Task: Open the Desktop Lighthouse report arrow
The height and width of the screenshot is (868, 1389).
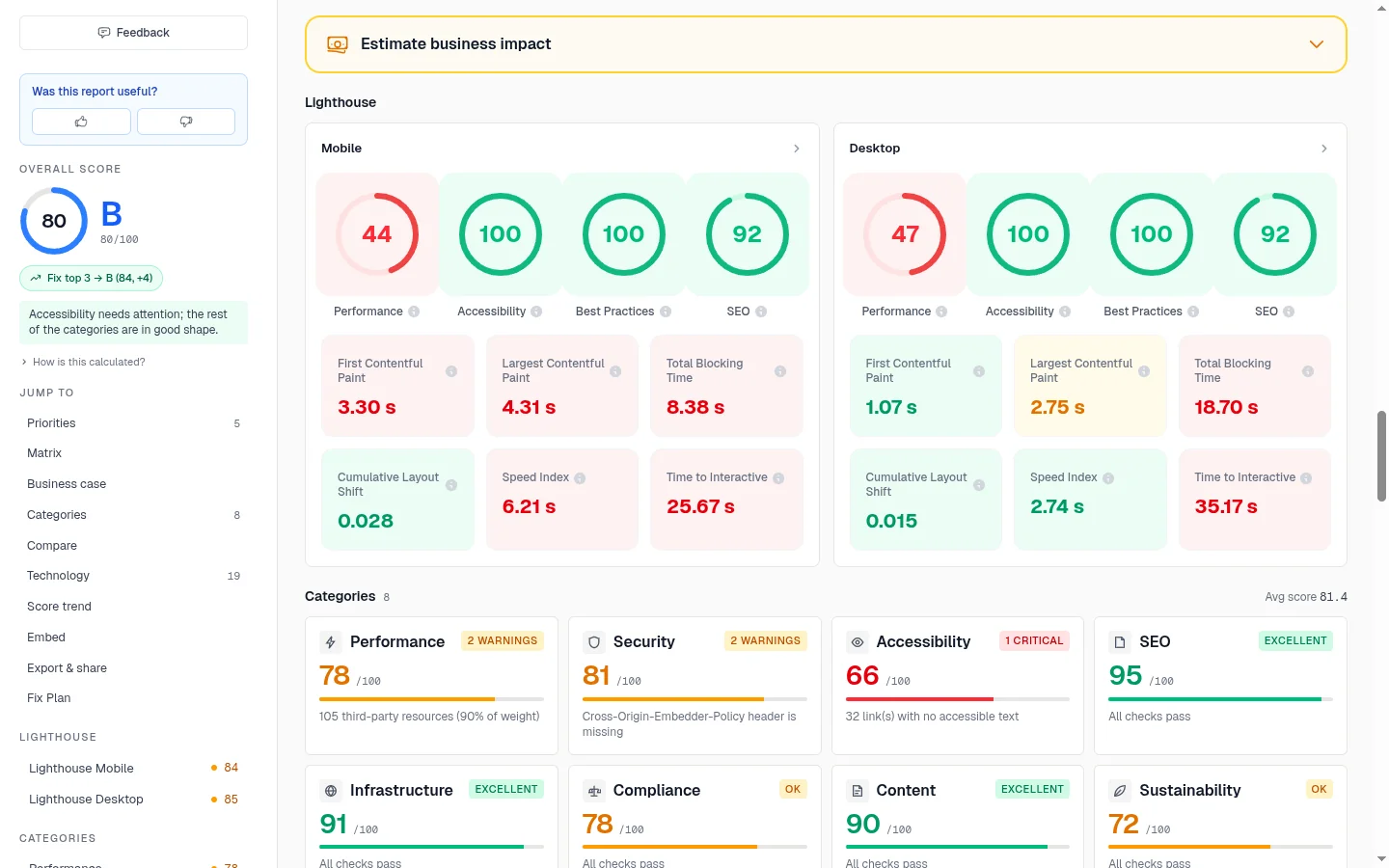Action: coord(1323,149)
